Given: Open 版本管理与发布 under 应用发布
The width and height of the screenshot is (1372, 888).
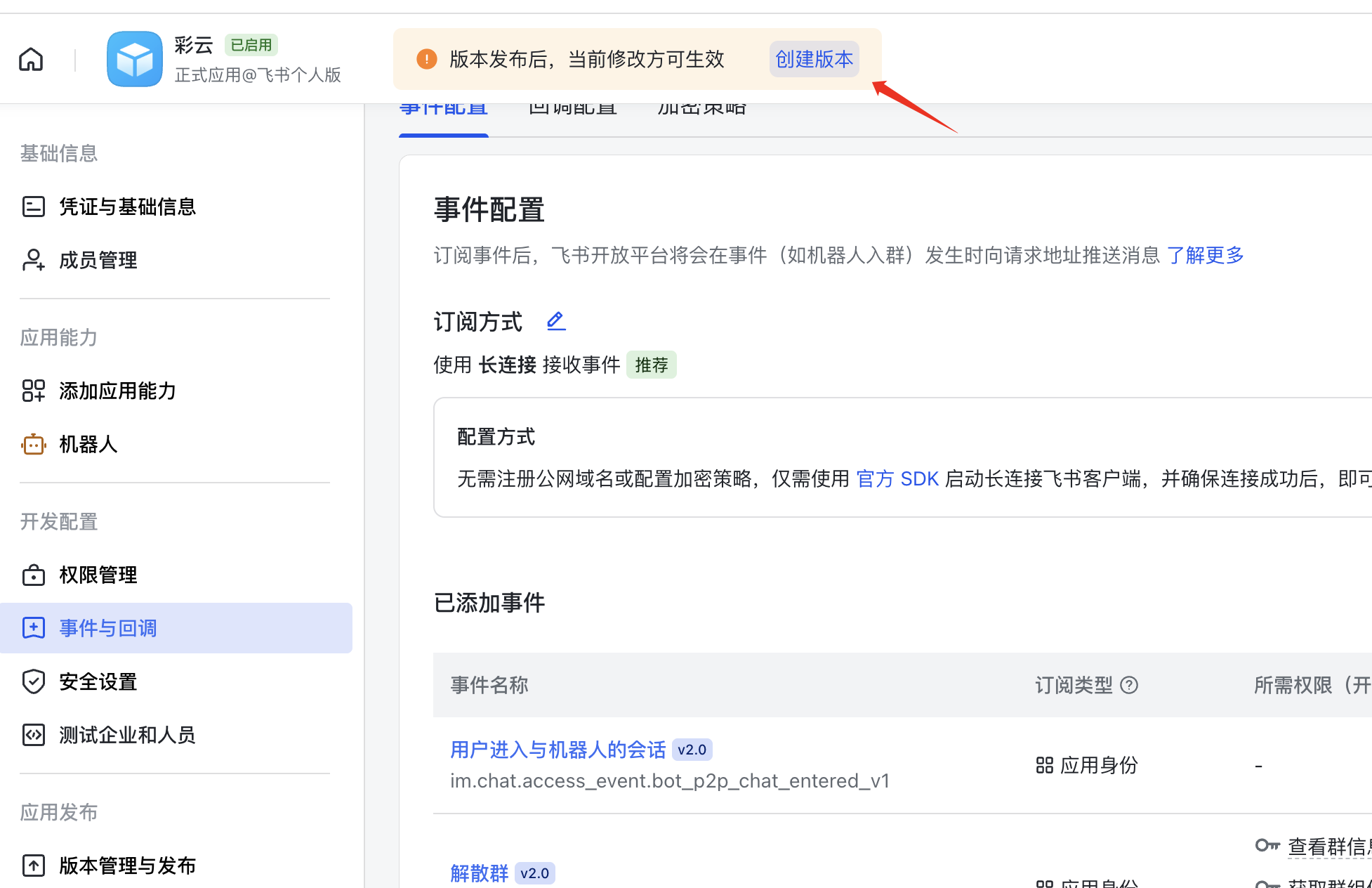Looking at the screenshot, I should click(x=127, y=866).
